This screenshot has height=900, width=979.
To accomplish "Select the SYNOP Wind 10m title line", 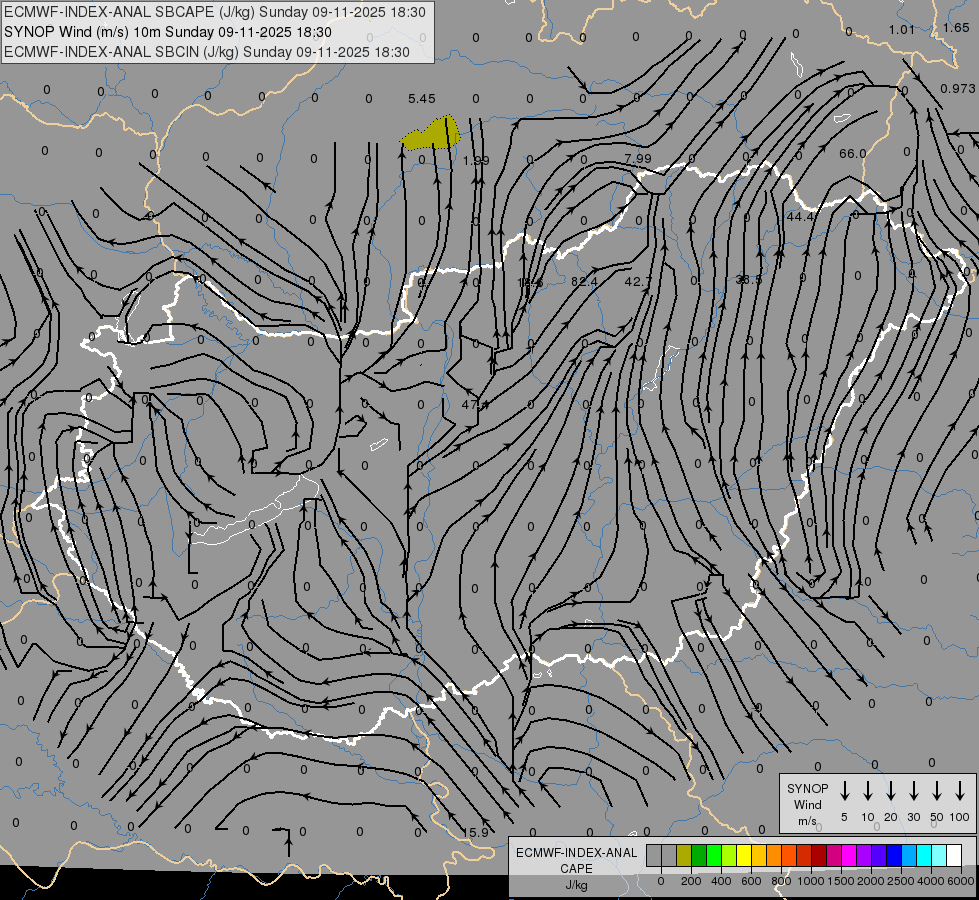I will point(168,32).
